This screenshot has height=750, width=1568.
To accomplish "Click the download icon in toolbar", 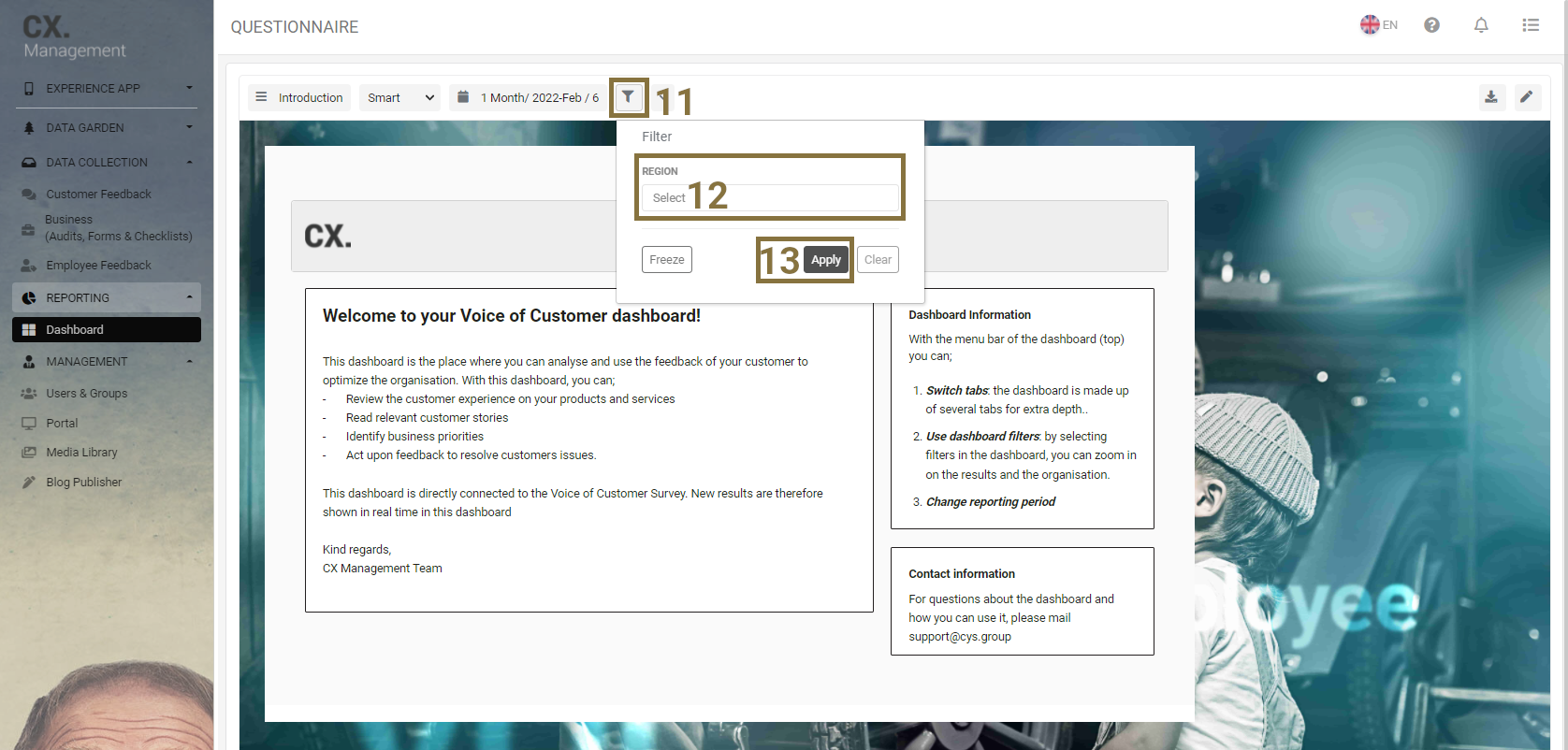I will [1491, 96].
